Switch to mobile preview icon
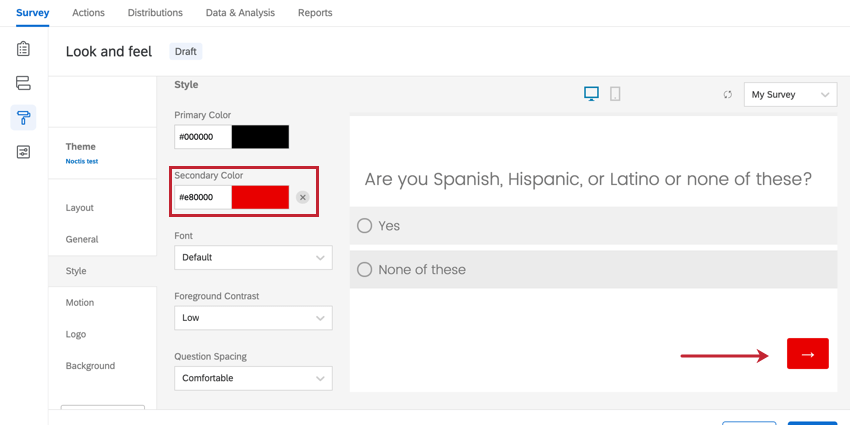Image resolution: width=850 pixels, height=425 pixels. click(x=615, y=94)
